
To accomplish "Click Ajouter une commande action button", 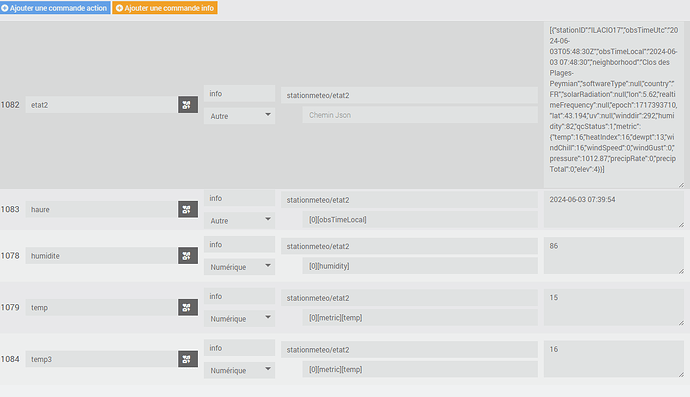I will [55, 8].
